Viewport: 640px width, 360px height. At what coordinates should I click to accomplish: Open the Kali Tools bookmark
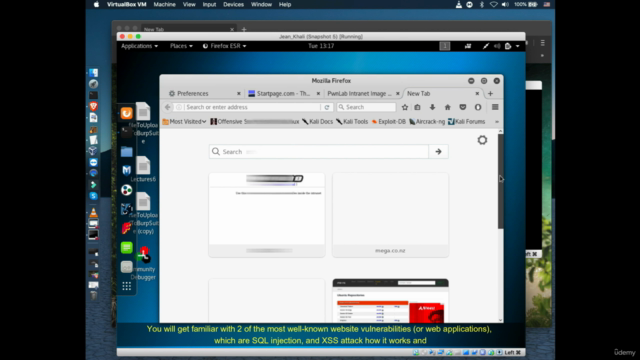[x=352, y=122]
